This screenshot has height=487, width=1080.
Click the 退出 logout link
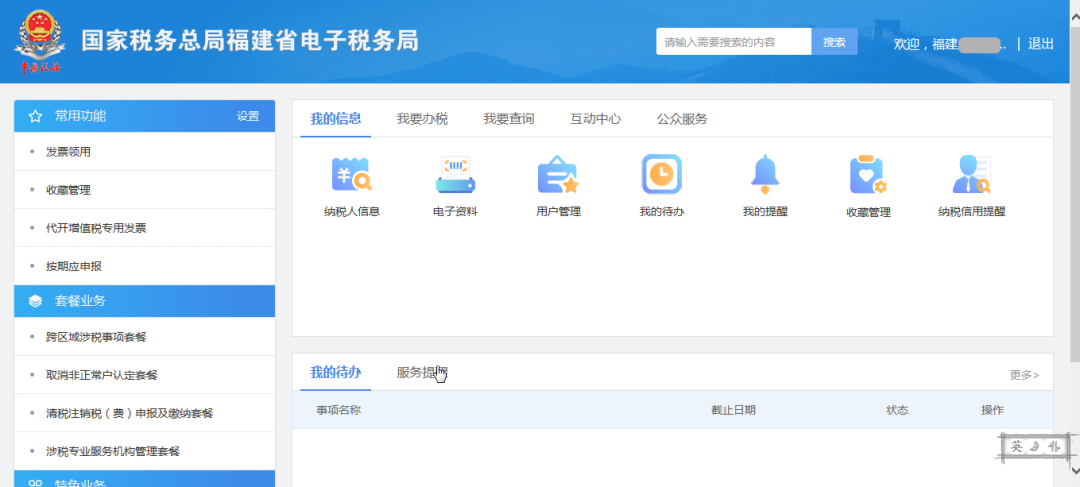click(1041, 43)
